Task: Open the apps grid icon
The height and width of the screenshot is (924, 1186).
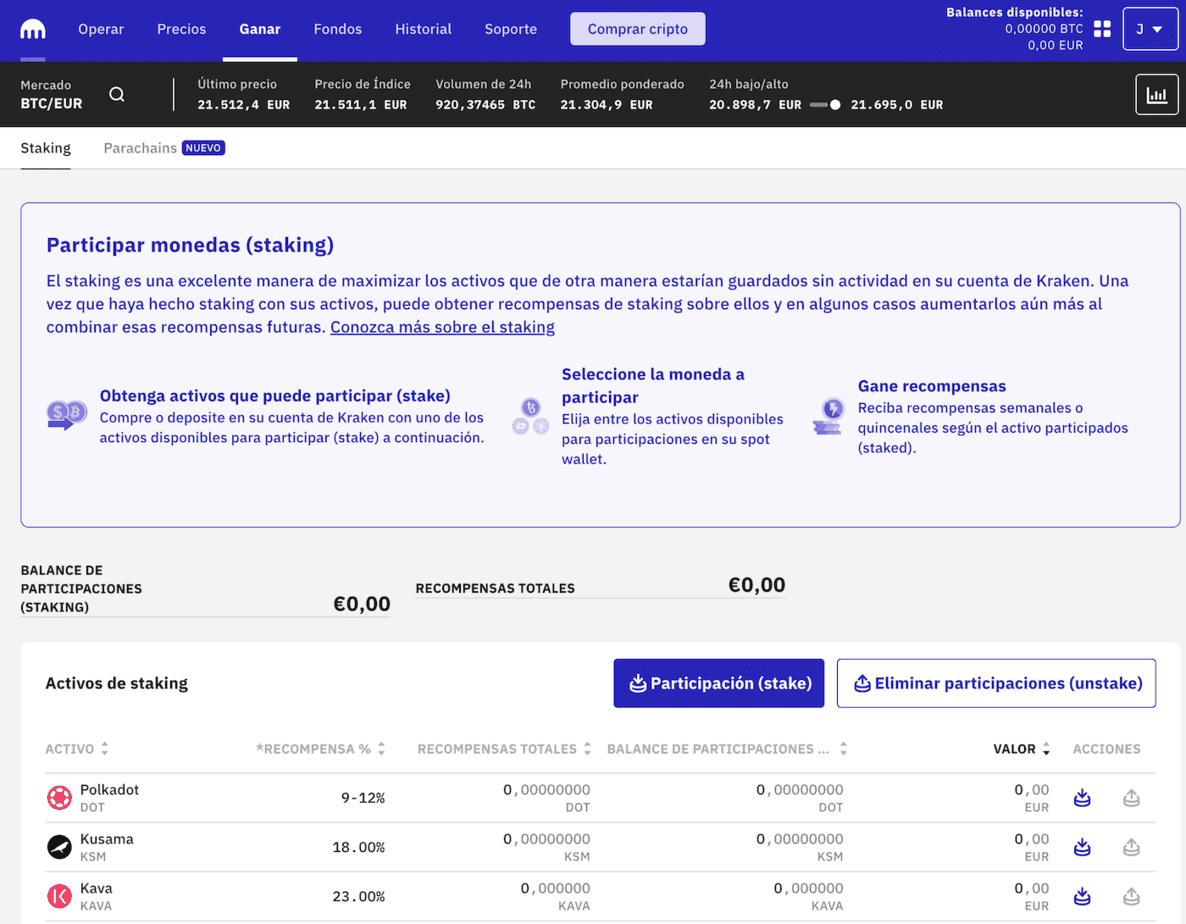Action: click(1102, 29)
